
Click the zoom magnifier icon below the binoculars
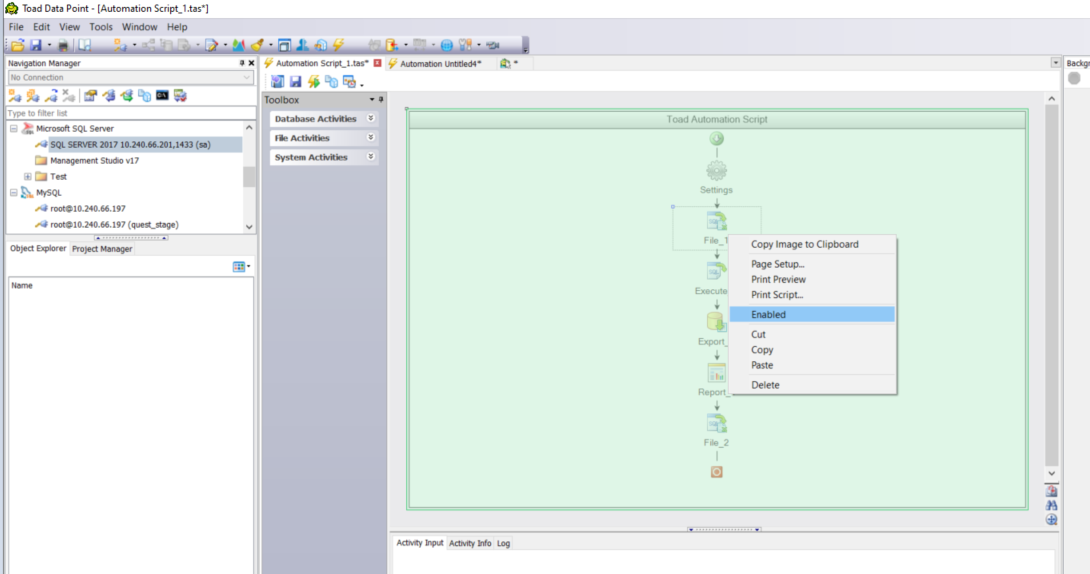1051,520
